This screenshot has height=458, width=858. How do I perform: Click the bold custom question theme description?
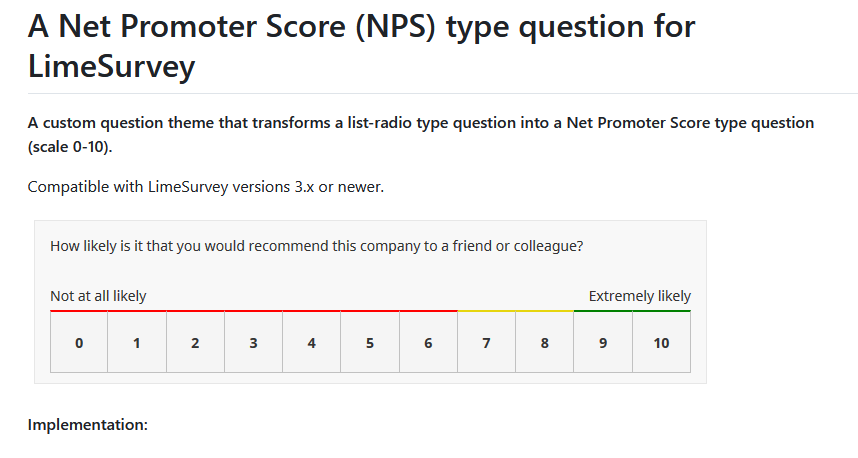[420, 133]
